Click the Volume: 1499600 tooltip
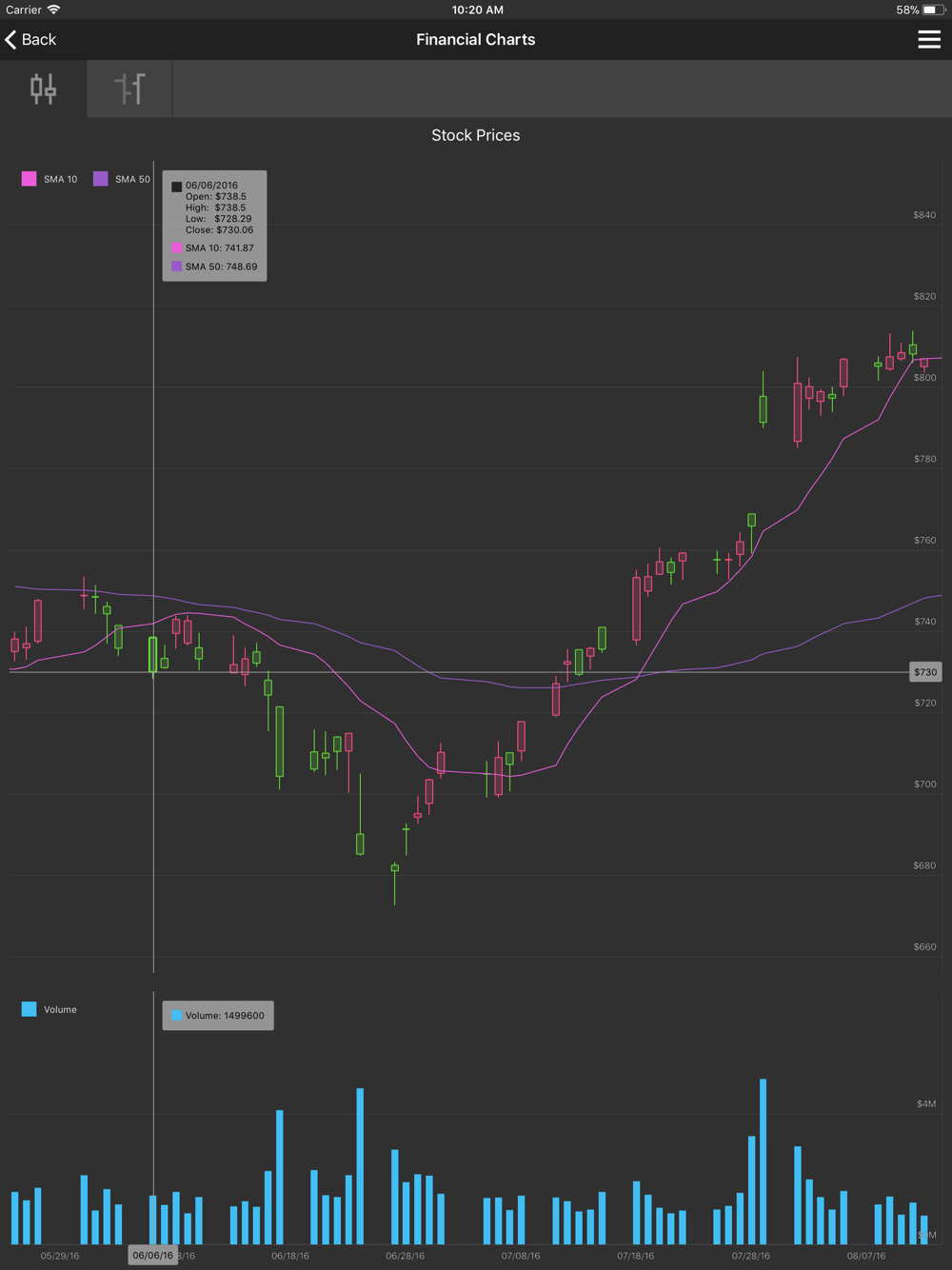 click(x=218, y=1016)
